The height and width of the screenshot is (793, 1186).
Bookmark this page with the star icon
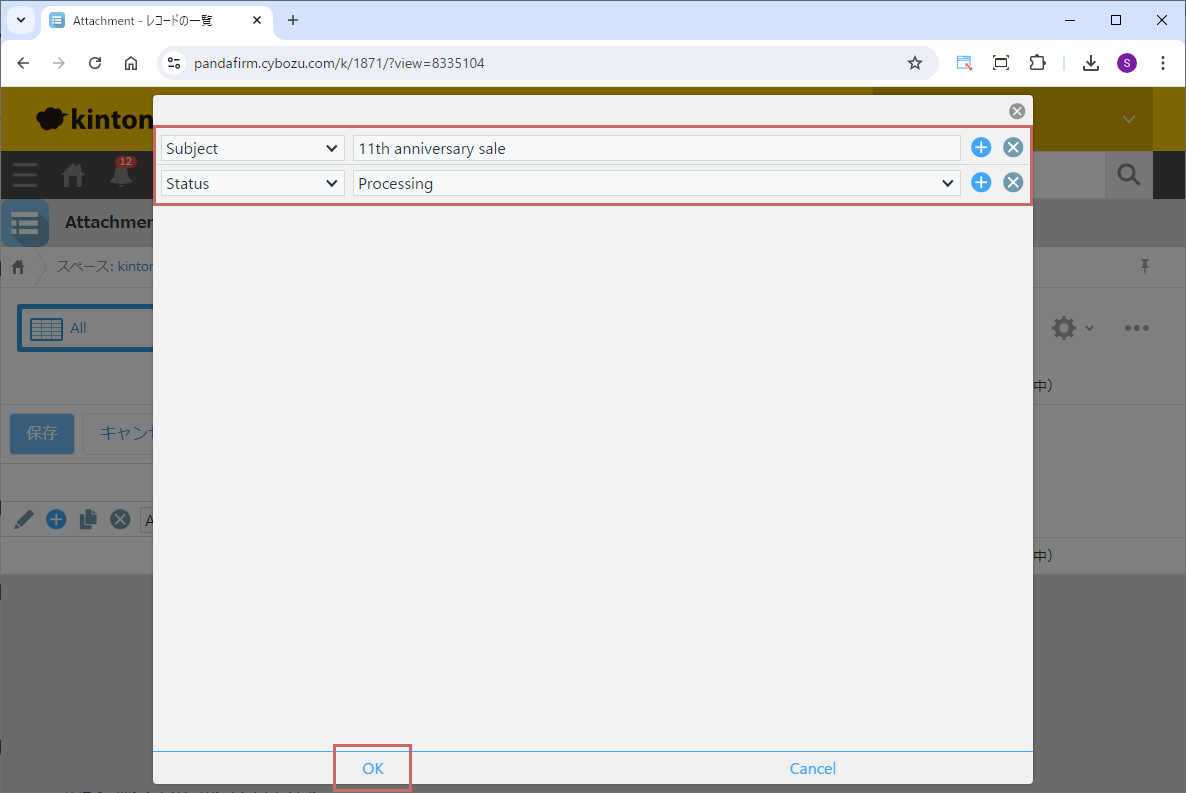pyautogui.click(x=914, y=63)
